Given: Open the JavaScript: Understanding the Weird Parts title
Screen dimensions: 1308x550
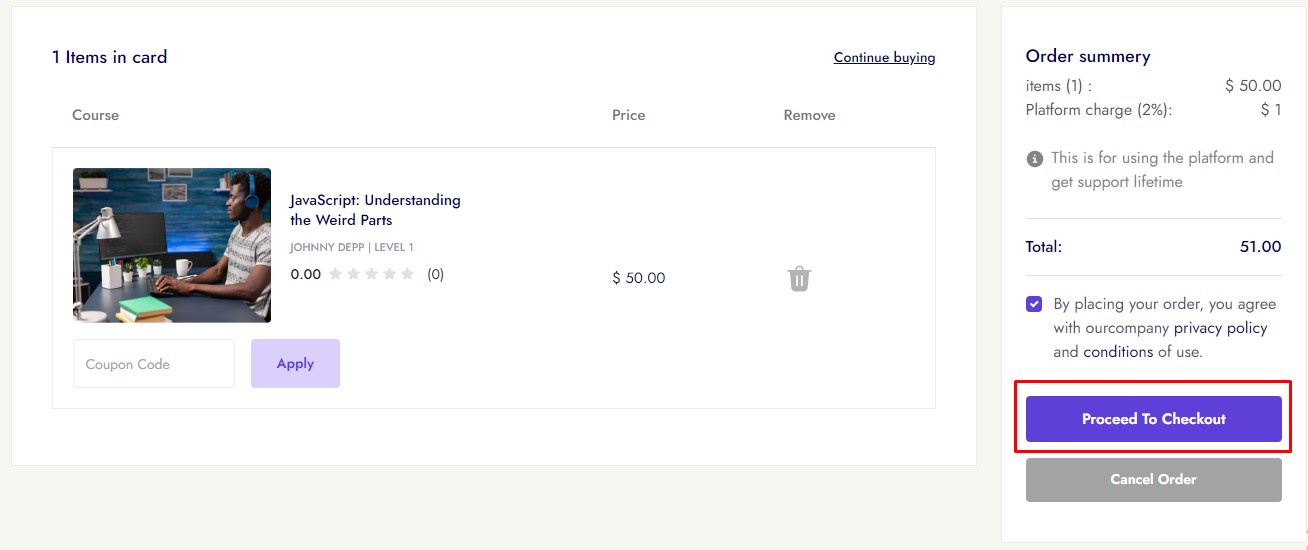Looking at the screenshot, I should coord(375,210).
